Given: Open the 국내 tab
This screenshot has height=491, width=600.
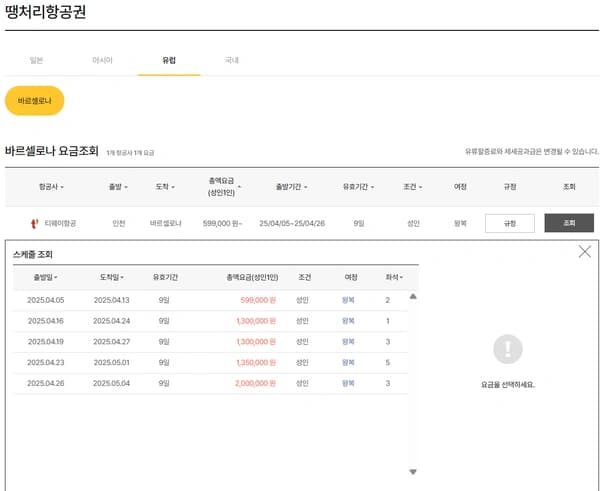Looking at the screenshot, I should click(232, 60).
